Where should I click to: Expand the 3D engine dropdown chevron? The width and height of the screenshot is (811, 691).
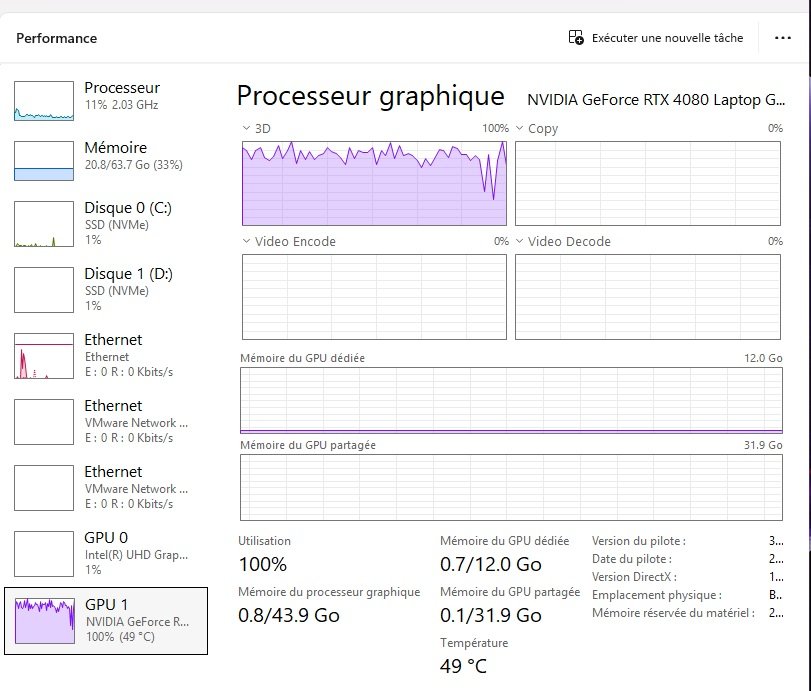(x=246, y=128)
